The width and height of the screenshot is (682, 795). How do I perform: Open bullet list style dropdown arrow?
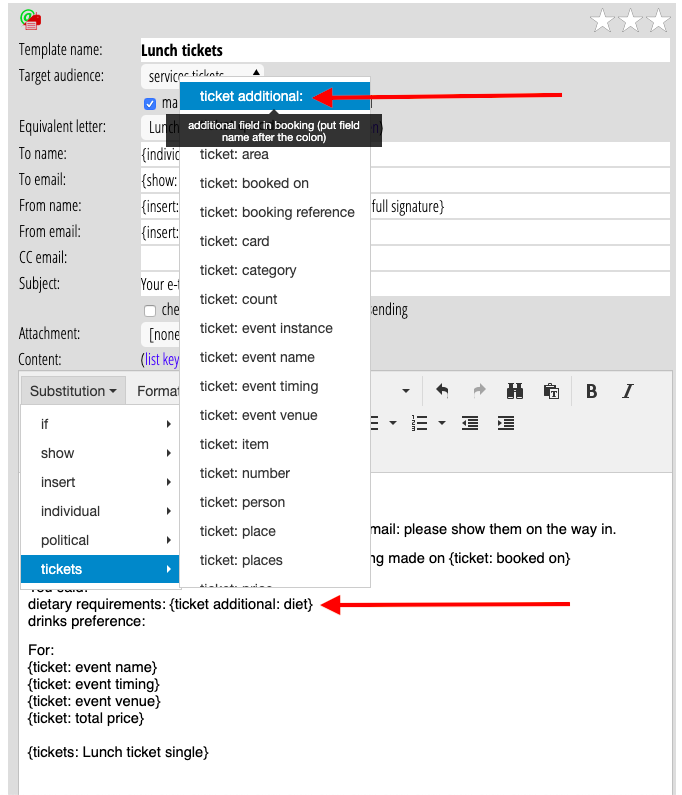pos(392,423)
